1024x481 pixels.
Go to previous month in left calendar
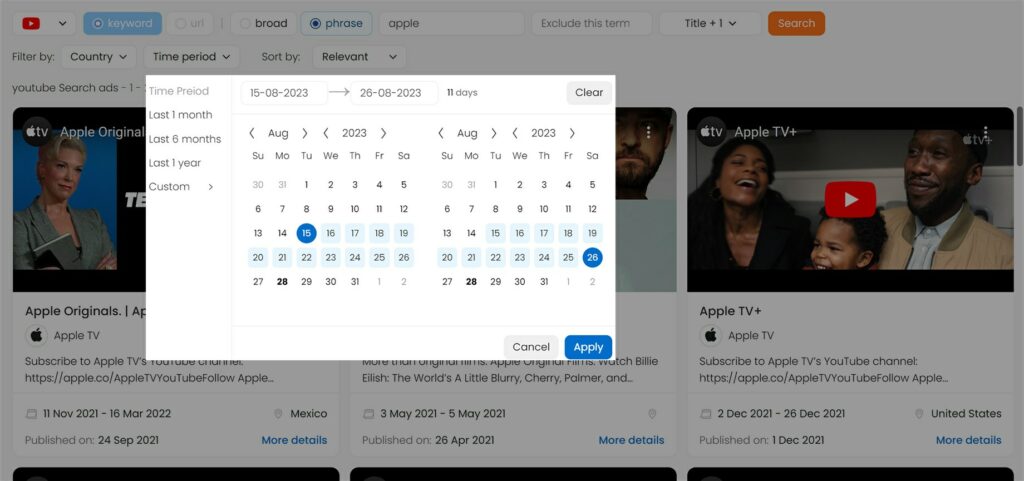point(252,133)
